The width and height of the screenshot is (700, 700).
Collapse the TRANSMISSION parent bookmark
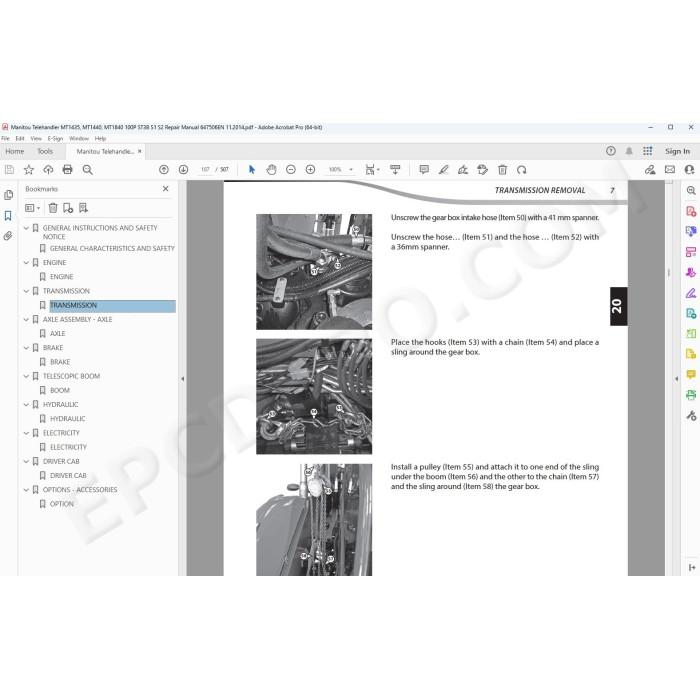(x=26, y=291)
